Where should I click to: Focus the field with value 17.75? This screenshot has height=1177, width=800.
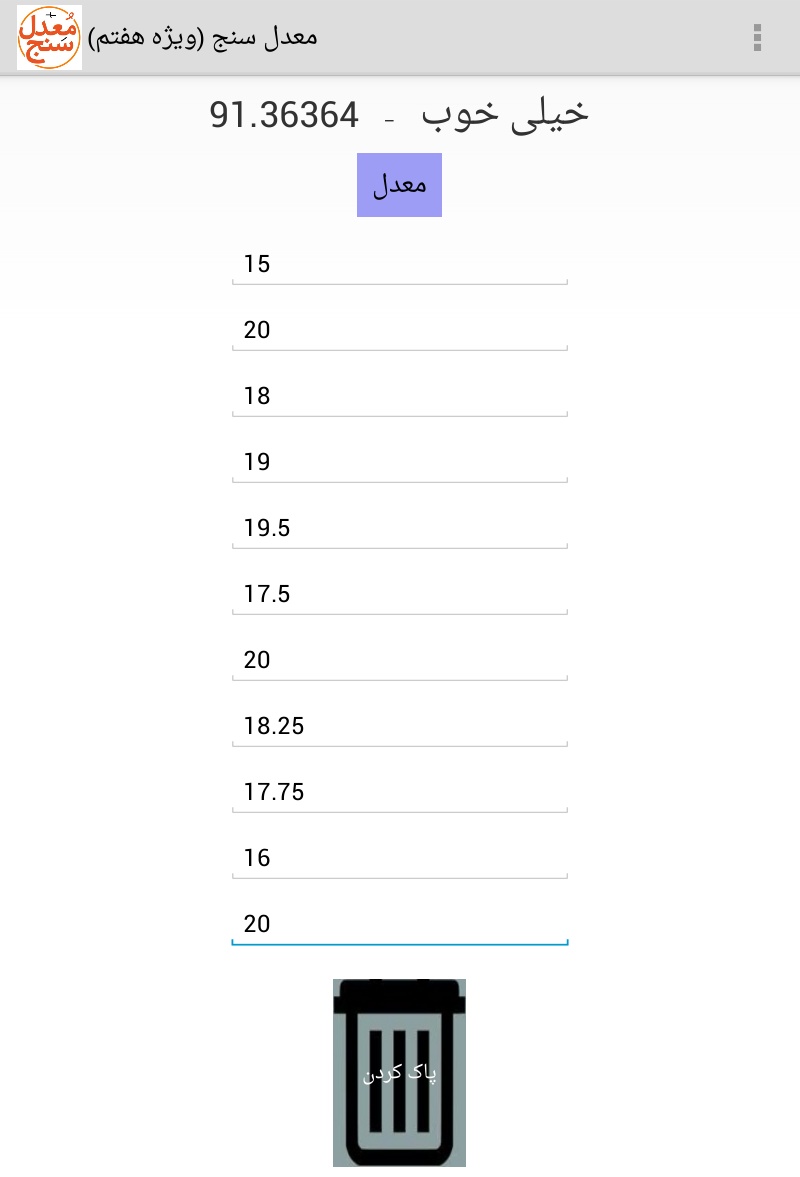(399, 793)
